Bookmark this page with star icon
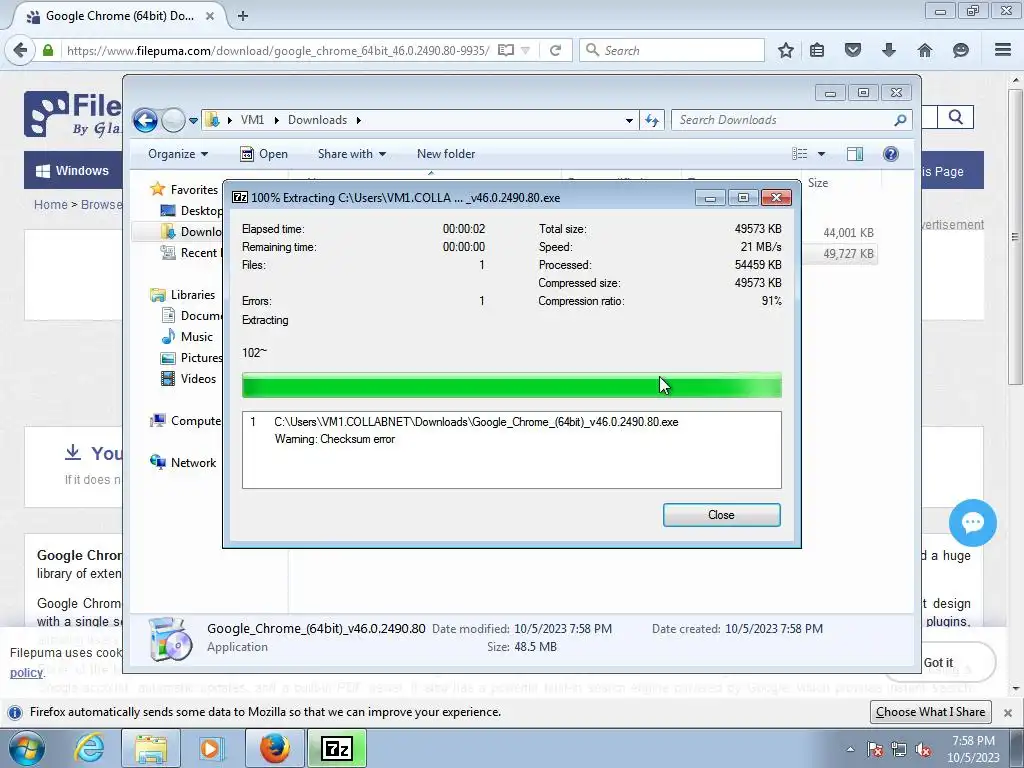Image resolution: width=1024 pixels, height=768 pixels. (x=786, y=50)
